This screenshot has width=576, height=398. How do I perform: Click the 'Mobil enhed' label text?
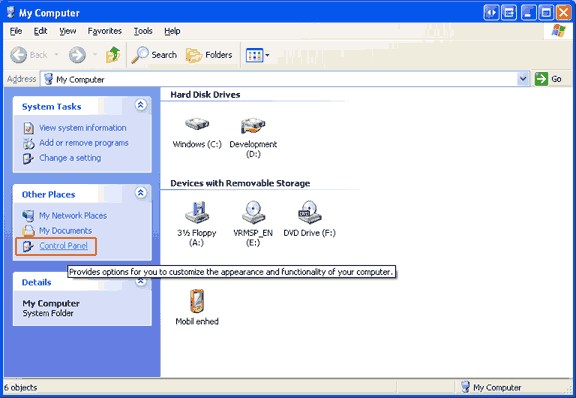197,321
